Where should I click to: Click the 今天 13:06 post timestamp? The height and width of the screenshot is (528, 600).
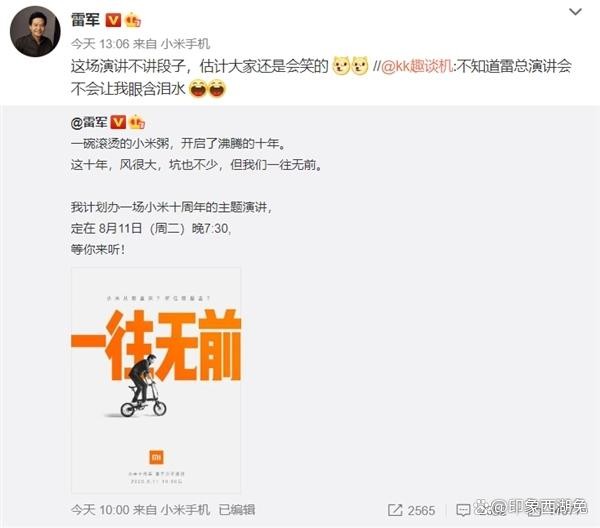100,44
